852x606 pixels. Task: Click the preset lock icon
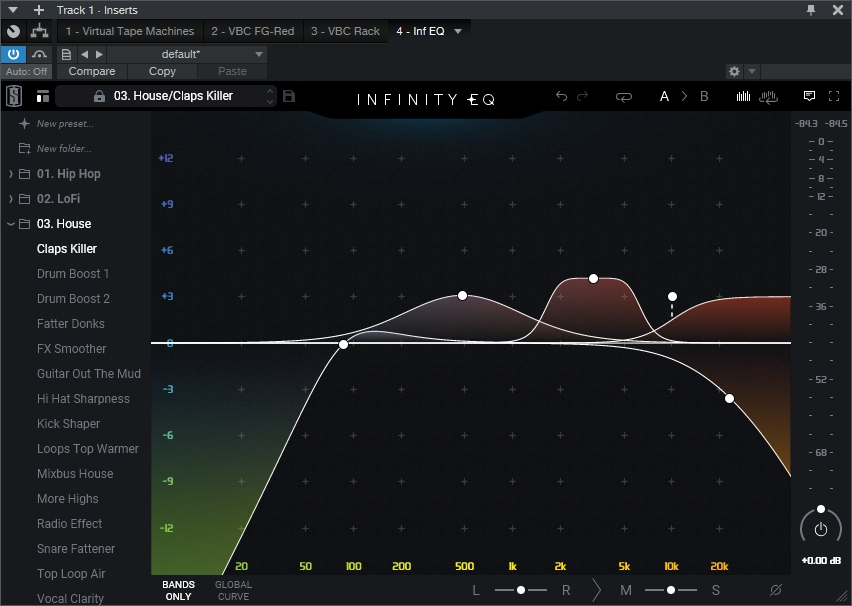pyautogui.click(x=99, y=96)
